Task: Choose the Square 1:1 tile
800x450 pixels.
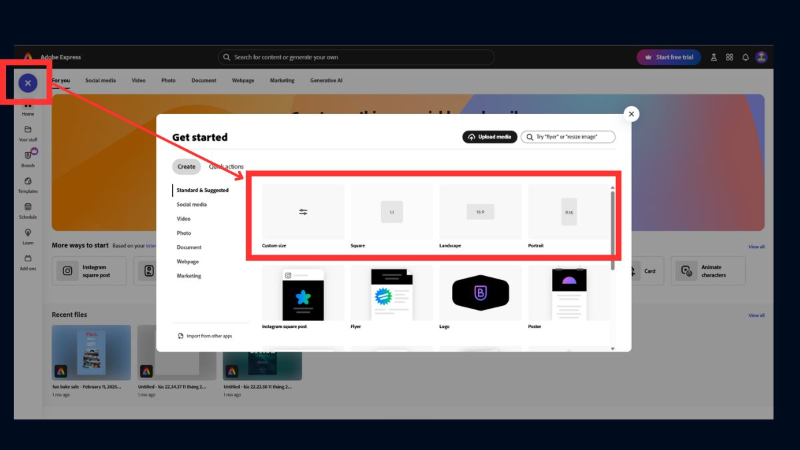Action: click(391, 216)
